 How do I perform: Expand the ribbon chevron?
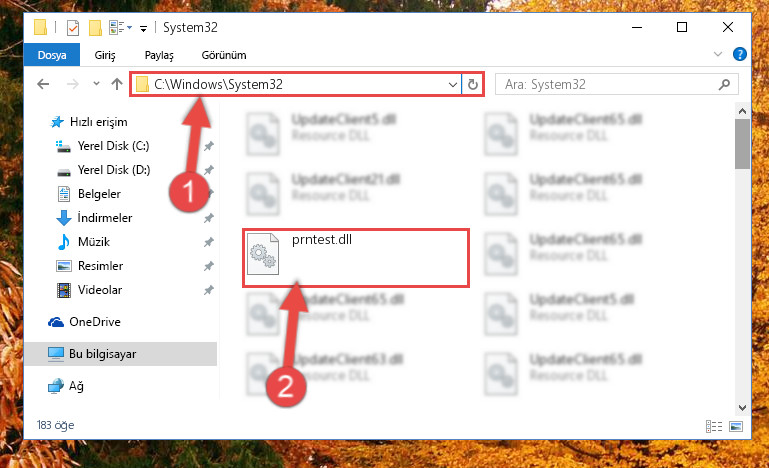[x=718, y=54]
